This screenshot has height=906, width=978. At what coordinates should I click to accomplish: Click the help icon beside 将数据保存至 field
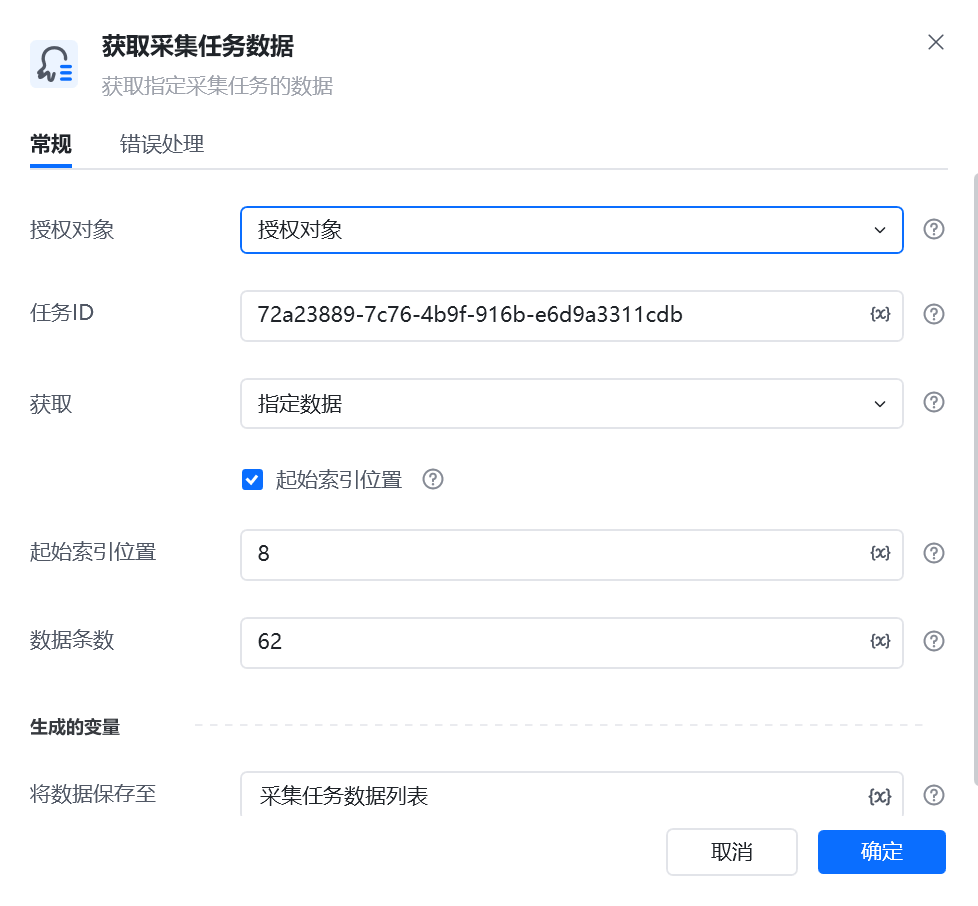click(933, 795)
